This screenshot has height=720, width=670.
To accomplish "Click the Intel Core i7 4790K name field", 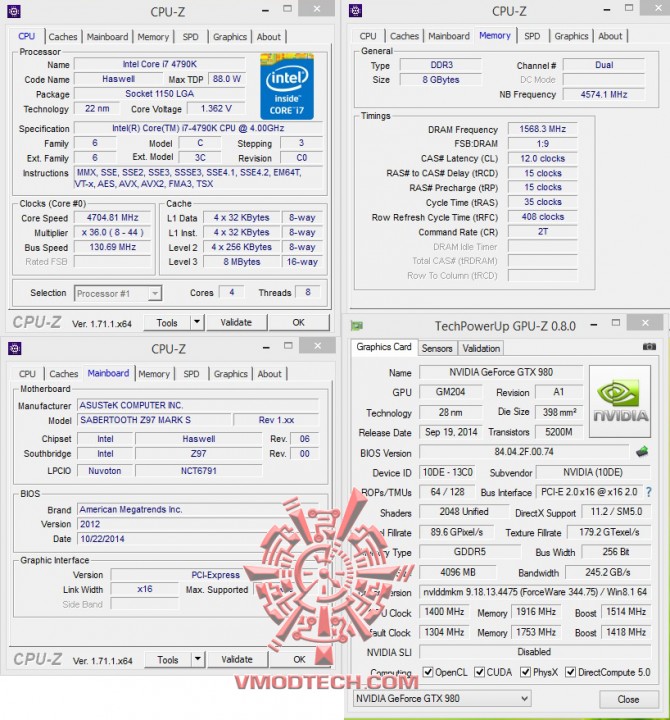I will click(x=160, y=64).
